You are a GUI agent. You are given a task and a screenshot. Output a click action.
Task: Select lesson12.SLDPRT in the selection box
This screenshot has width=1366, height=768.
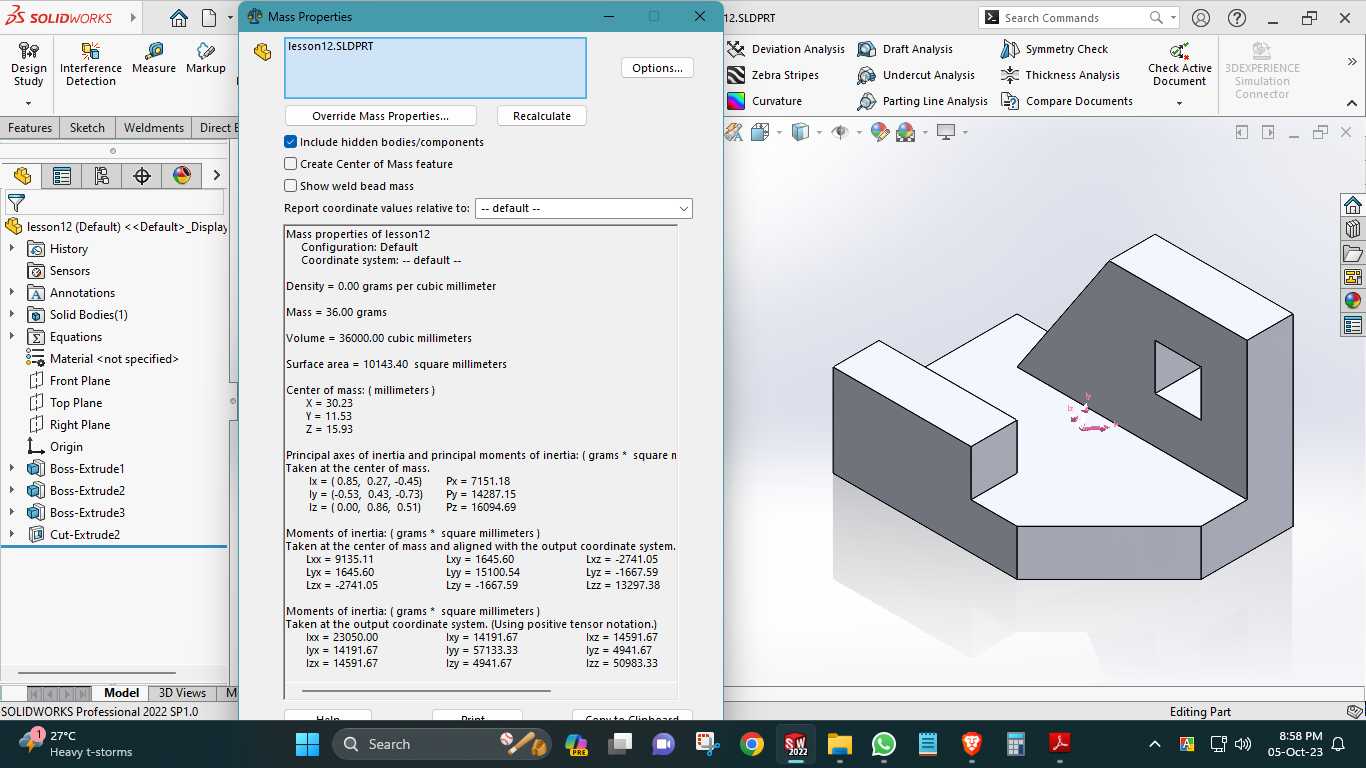tap(331, 46)
